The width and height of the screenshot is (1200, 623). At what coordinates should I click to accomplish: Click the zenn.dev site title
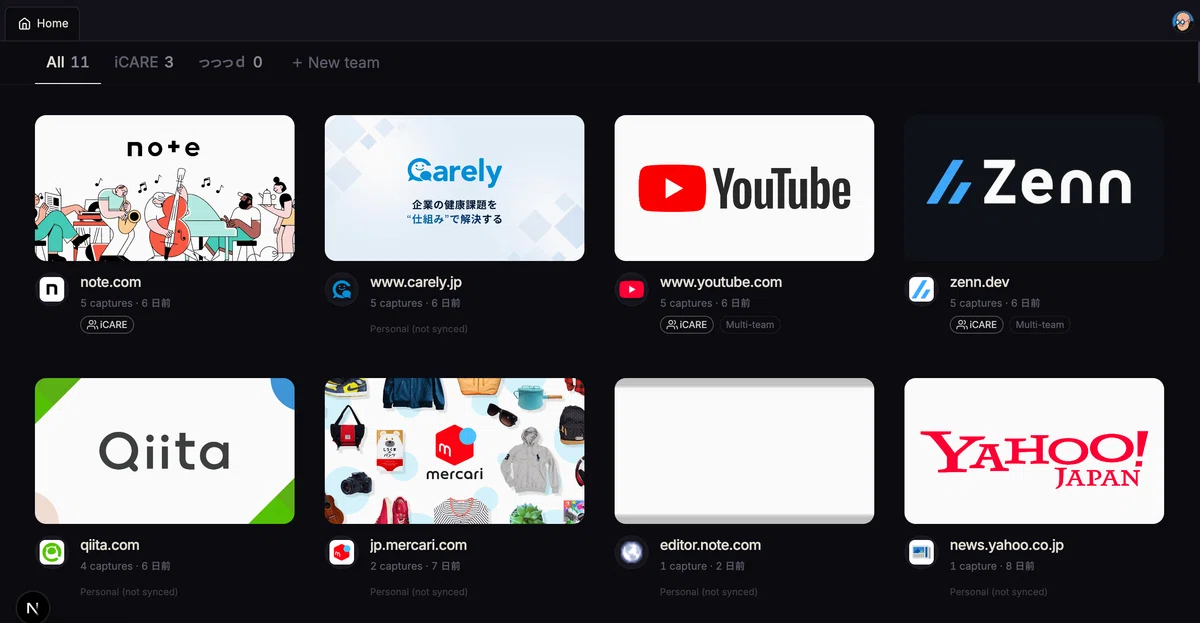(980, 283)
